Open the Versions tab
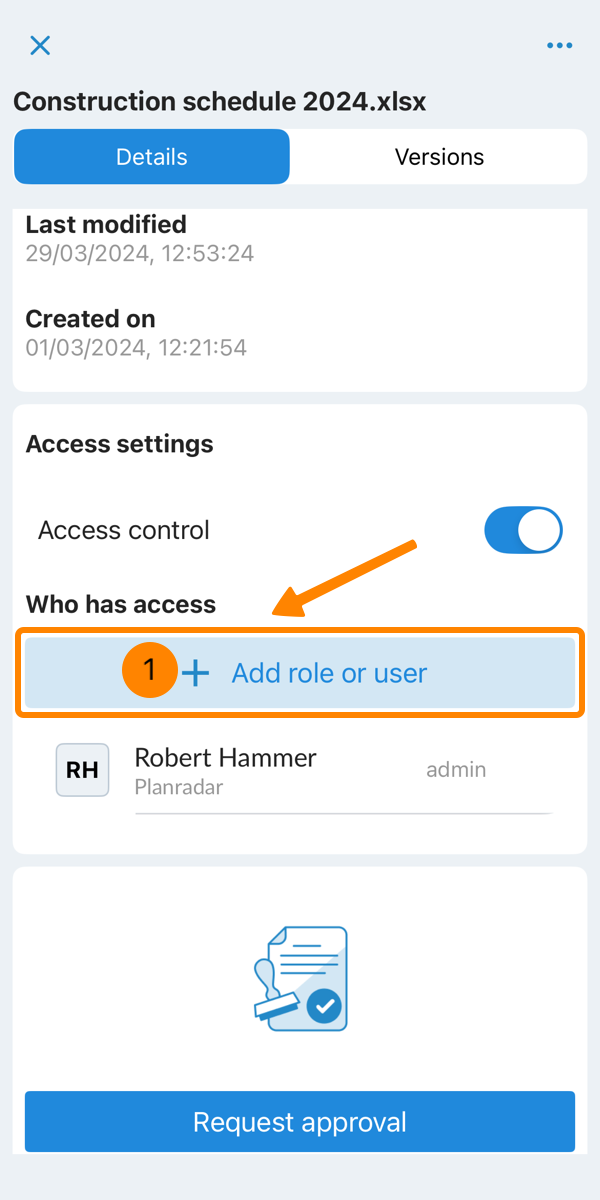This screenshot has height=1200, width=600. (439, 157)
